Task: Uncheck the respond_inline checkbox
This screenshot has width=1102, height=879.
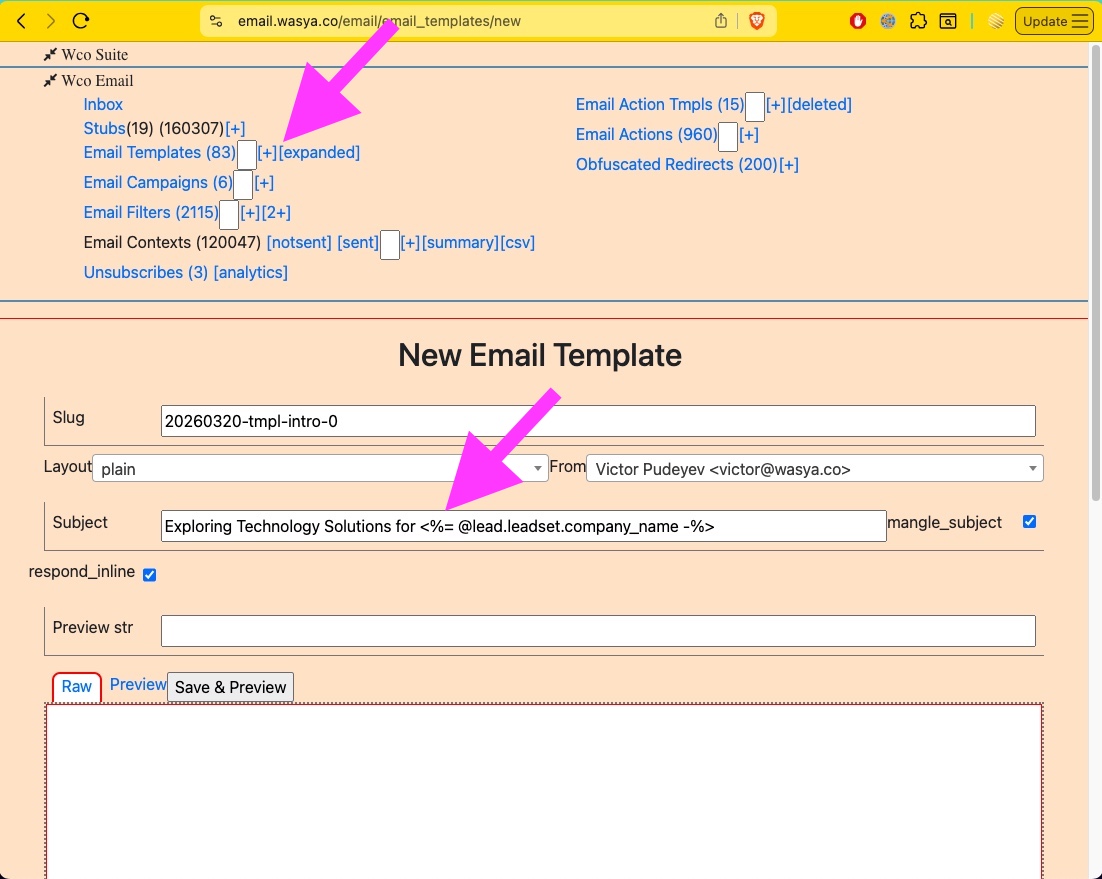Action: [x=149, y=575]
